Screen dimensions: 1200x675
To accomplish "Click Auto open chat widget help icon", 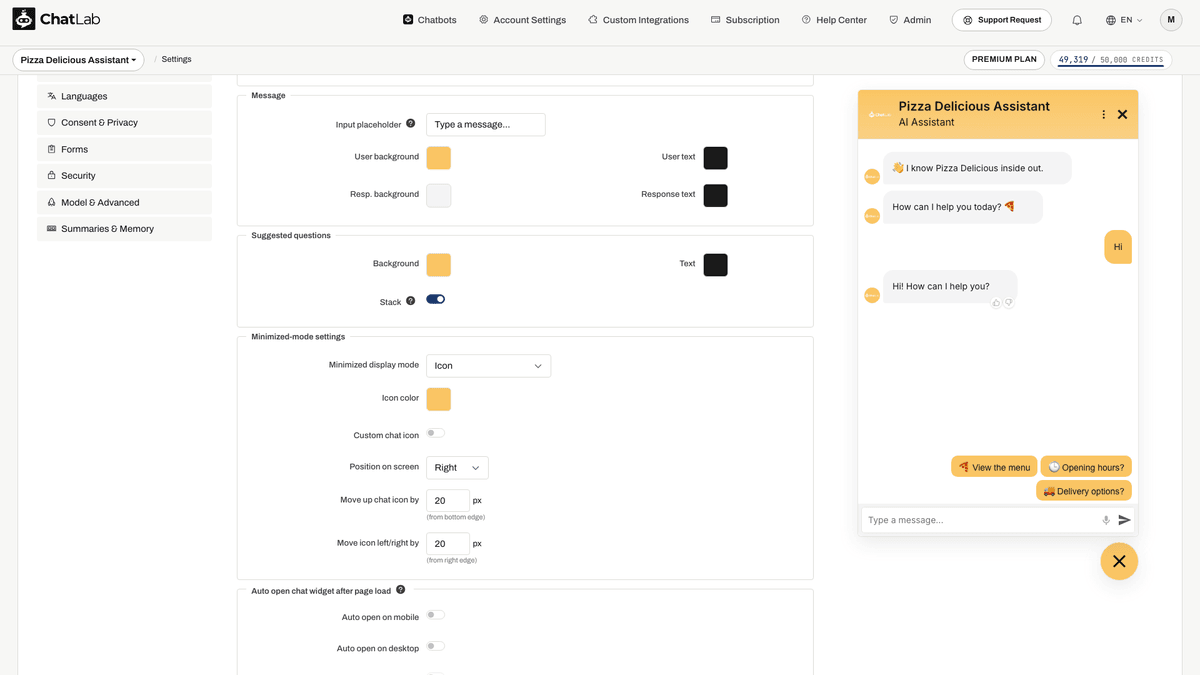I will 401,590.
